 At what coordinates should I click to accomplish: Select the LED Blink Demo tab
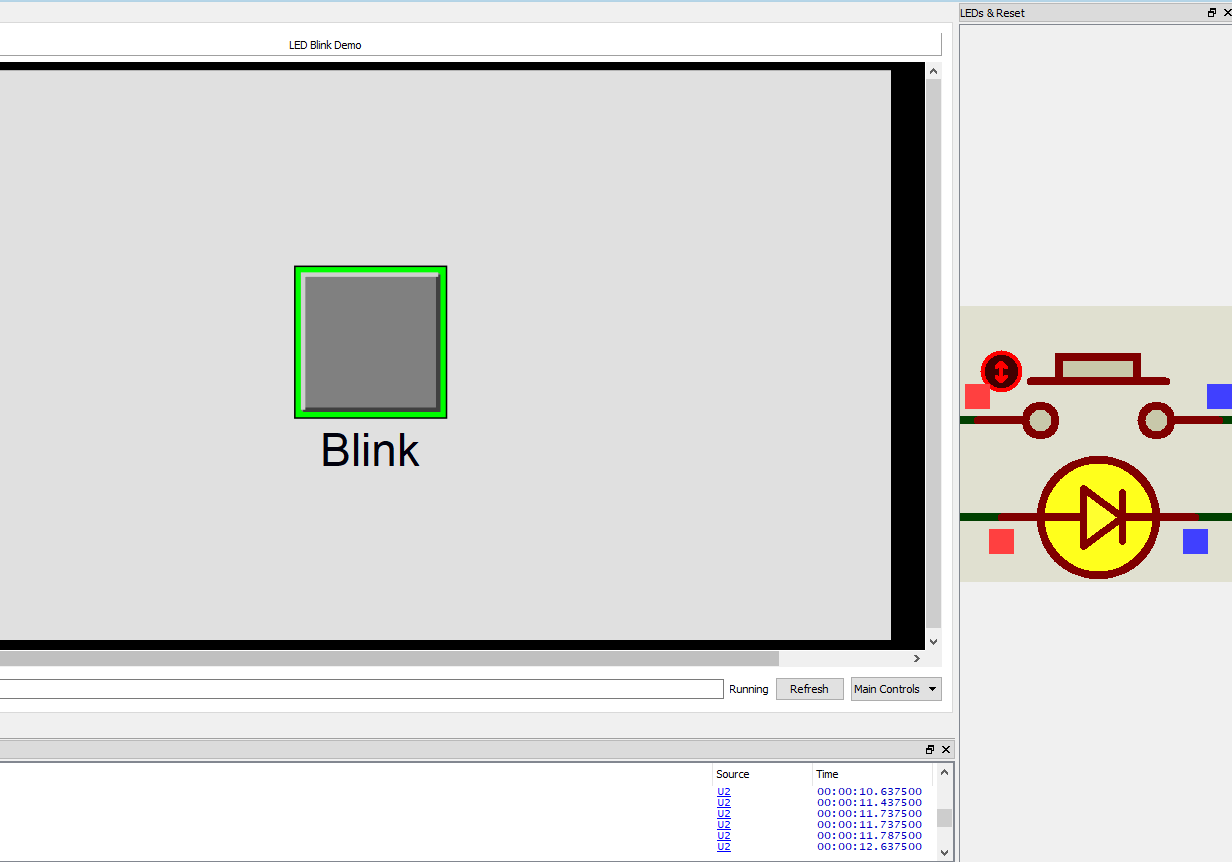click(x=324, y=44)
